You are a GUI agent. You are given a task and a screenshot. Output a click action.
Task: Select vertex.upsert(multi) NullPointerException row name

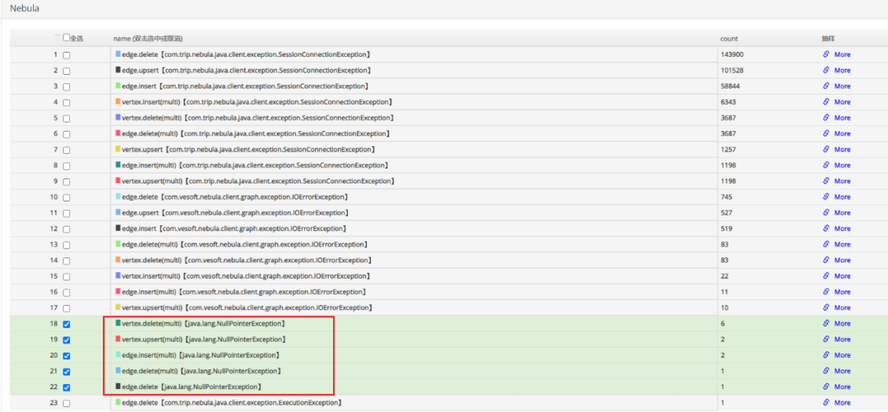(x=203, y=339)
